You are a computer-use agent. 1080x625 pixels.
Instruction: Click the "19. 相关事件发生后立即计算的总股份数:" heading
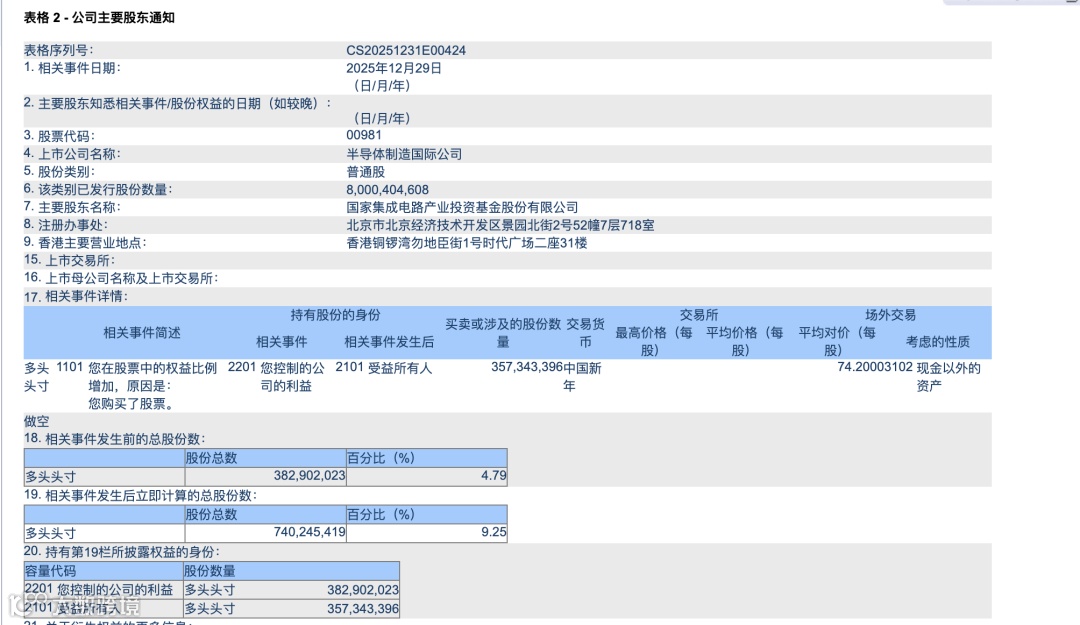tap(141, 495)
